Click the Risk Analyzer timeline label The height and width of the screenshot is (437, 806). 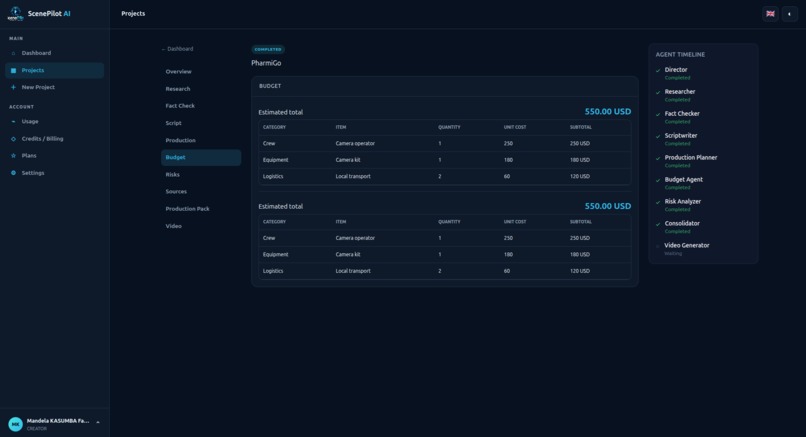pos(682,202)
